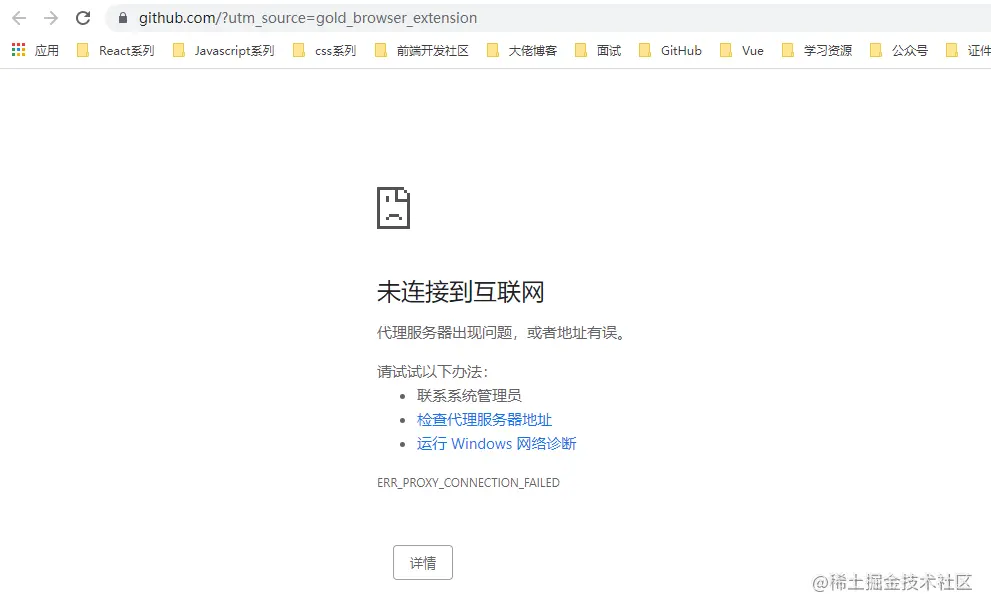Open the 面试 bookmark folder

(x=598, y=51)
